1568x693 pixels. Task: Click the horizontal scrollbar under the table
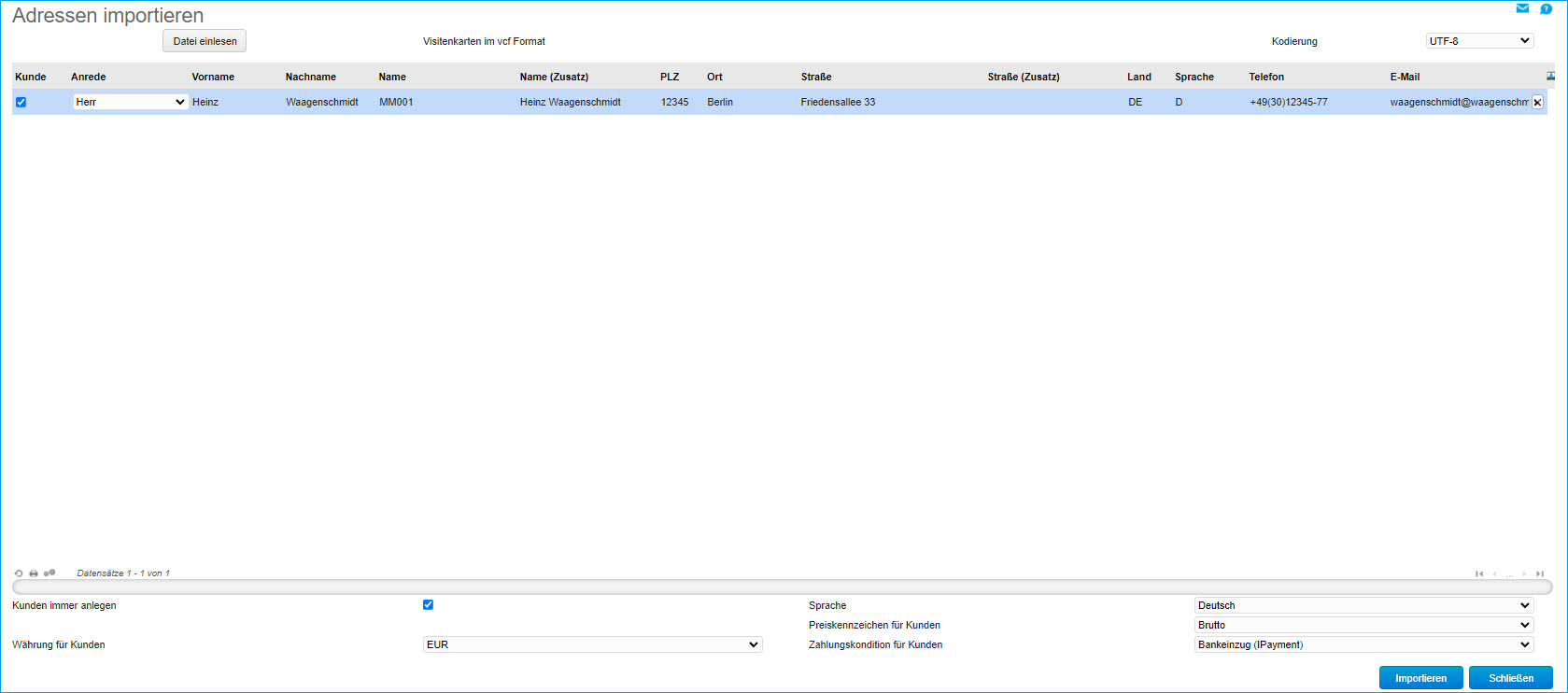[782, 587]
